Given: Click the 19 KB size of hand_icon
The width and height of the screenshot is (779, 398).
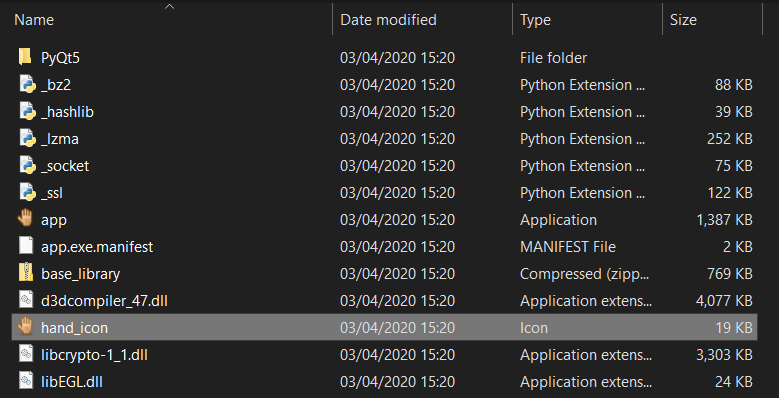Looking at the screenshot, I should tap(734, 327).
